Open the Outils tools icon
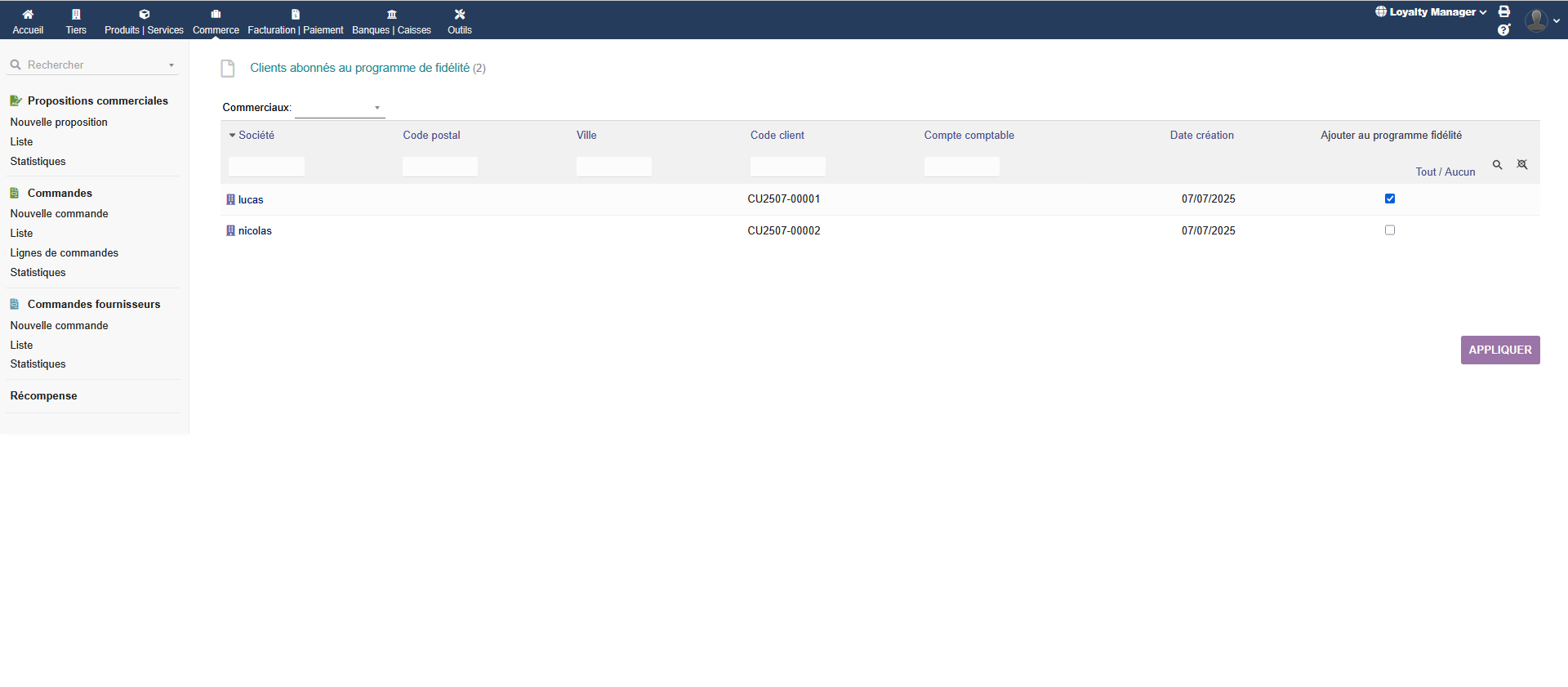Image resolution: width=1568 pixels, height=687 pixels. click(460, 15)
